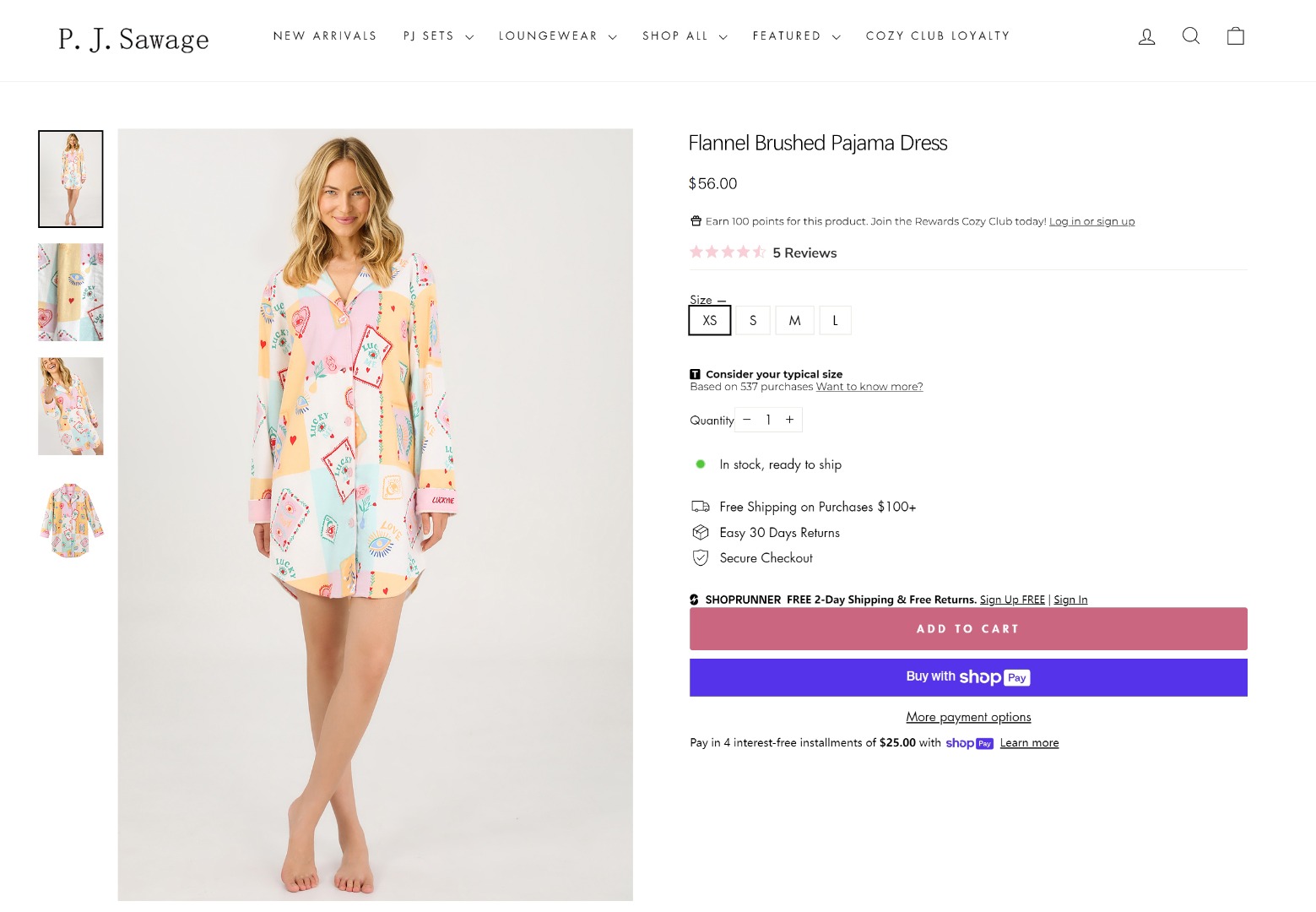Click the ShopRunner logo icon

(695, 600)
